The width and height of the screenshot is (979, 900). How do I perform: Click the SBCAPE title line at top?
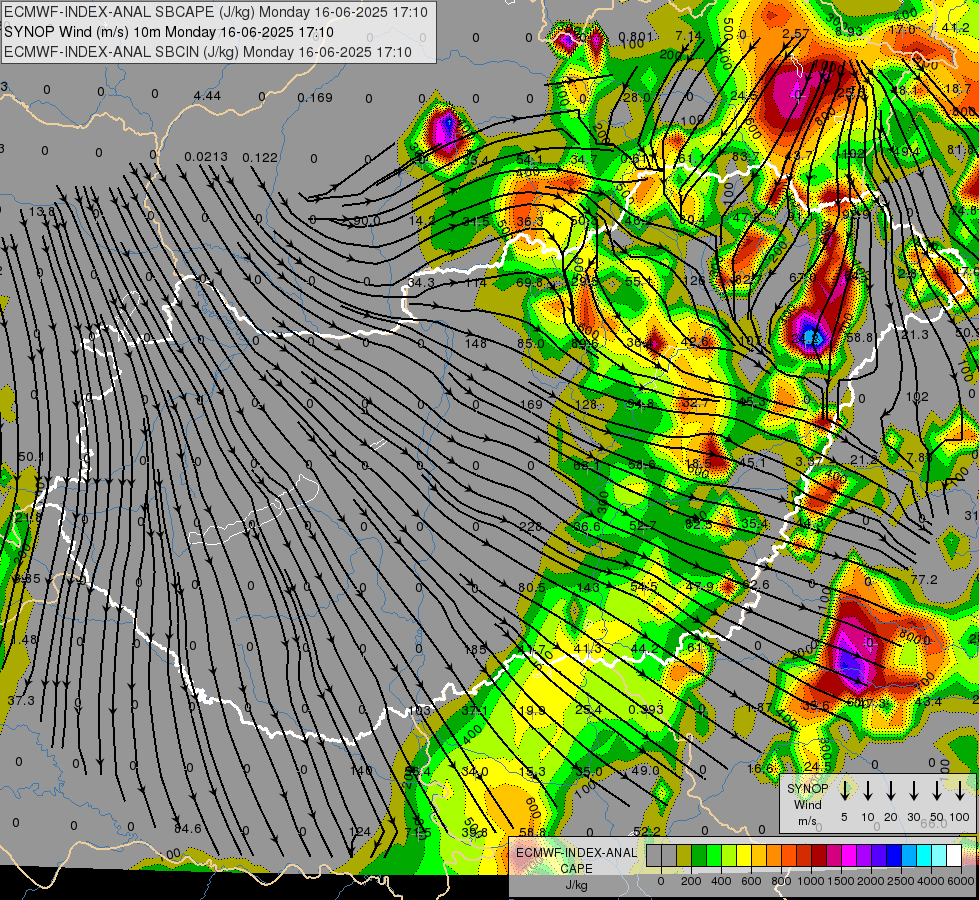pyautogui.click(x=216, y=12)
